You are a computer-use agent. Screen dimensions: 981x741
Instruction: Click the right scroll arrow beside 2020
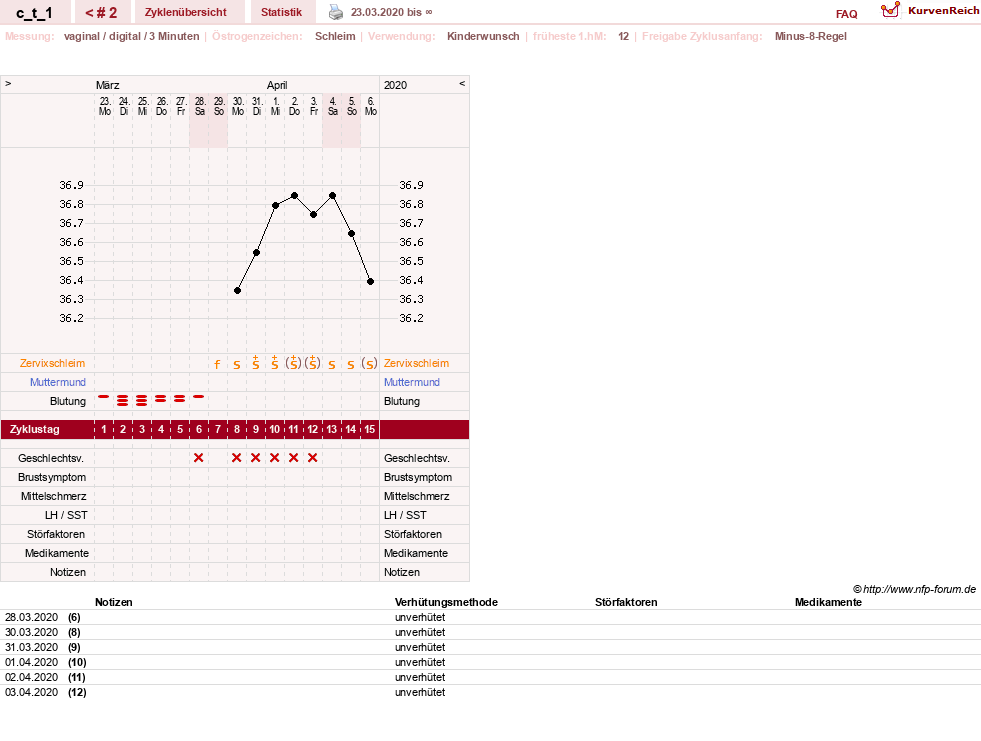pos(462,83)
